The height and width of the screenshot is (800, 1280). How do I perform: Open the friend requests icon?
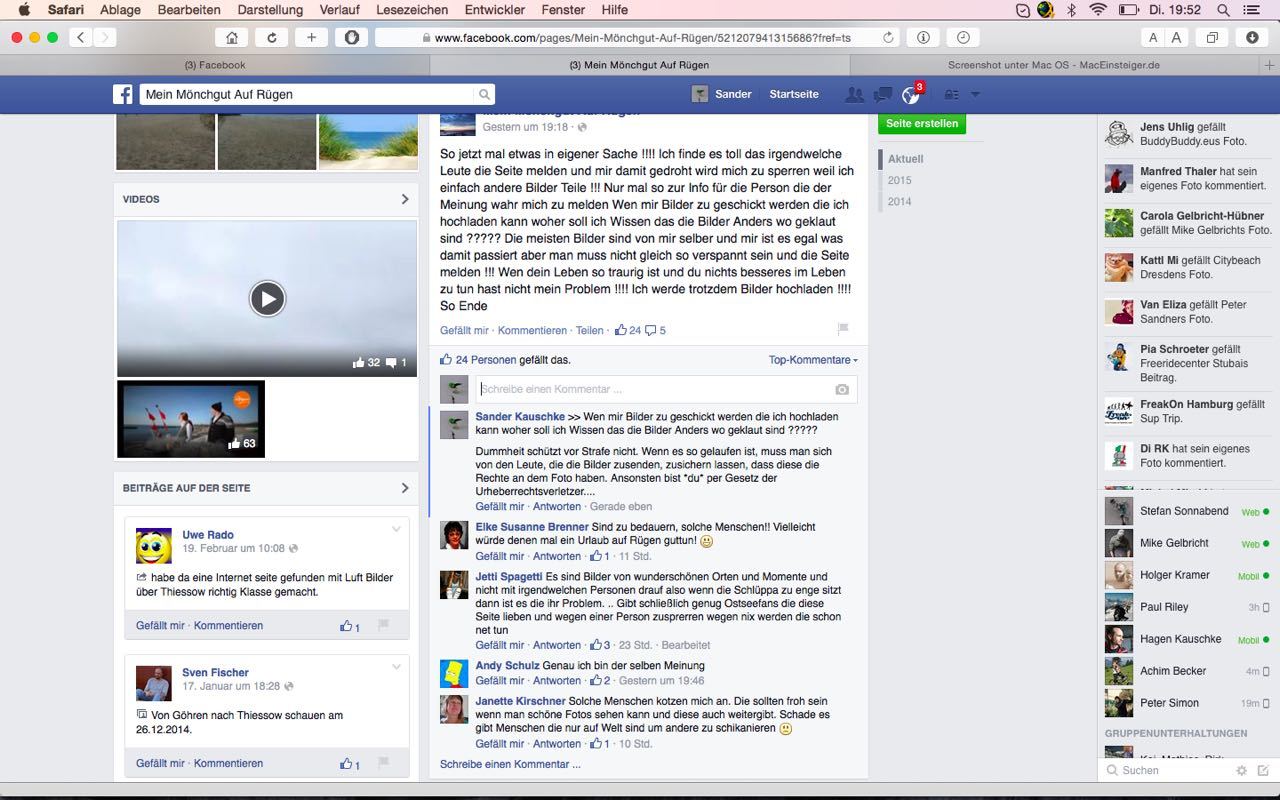854,94
